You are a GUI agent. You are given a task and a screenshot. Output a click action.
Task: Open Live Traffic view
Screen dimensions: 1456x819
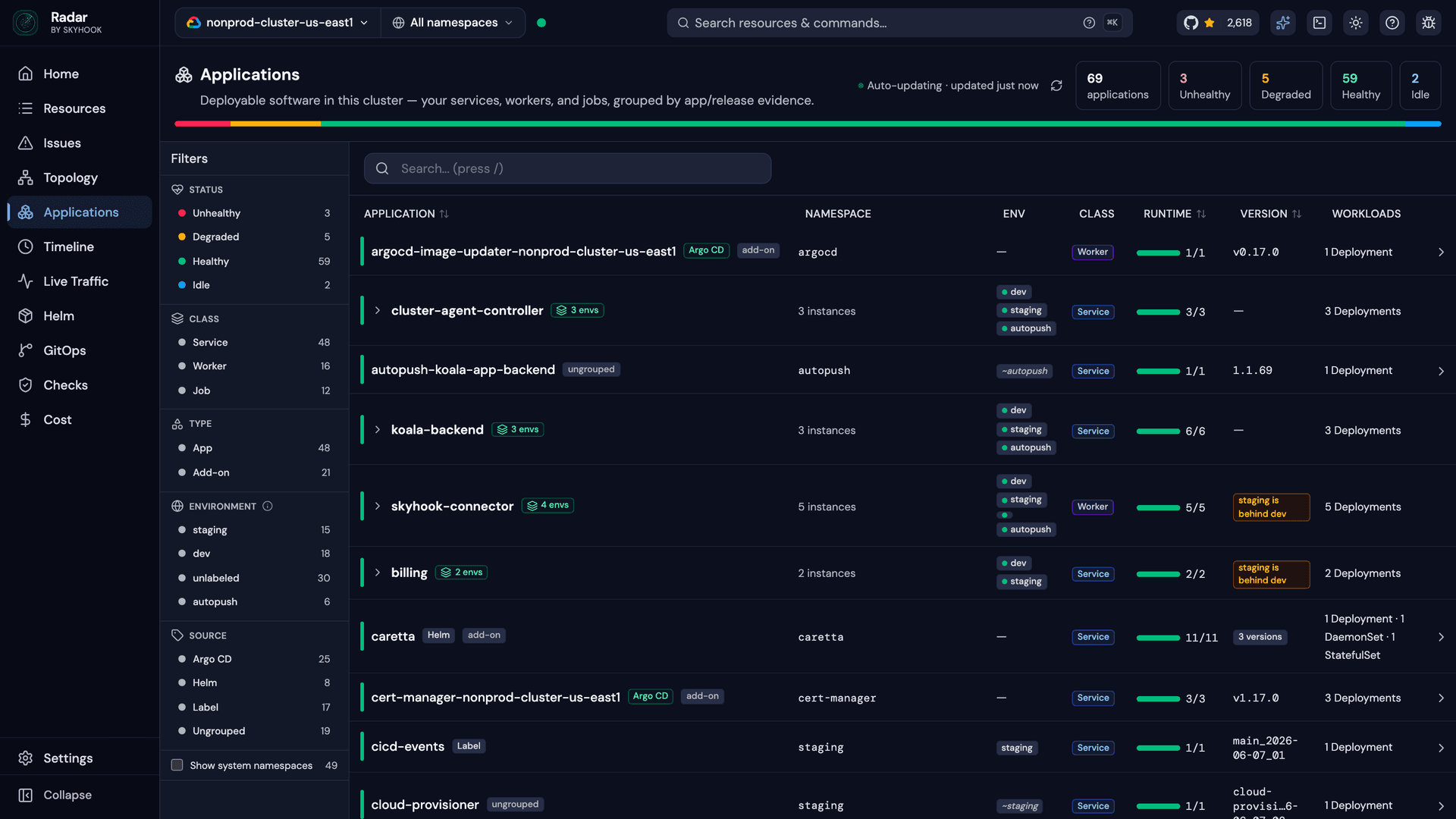80,281
